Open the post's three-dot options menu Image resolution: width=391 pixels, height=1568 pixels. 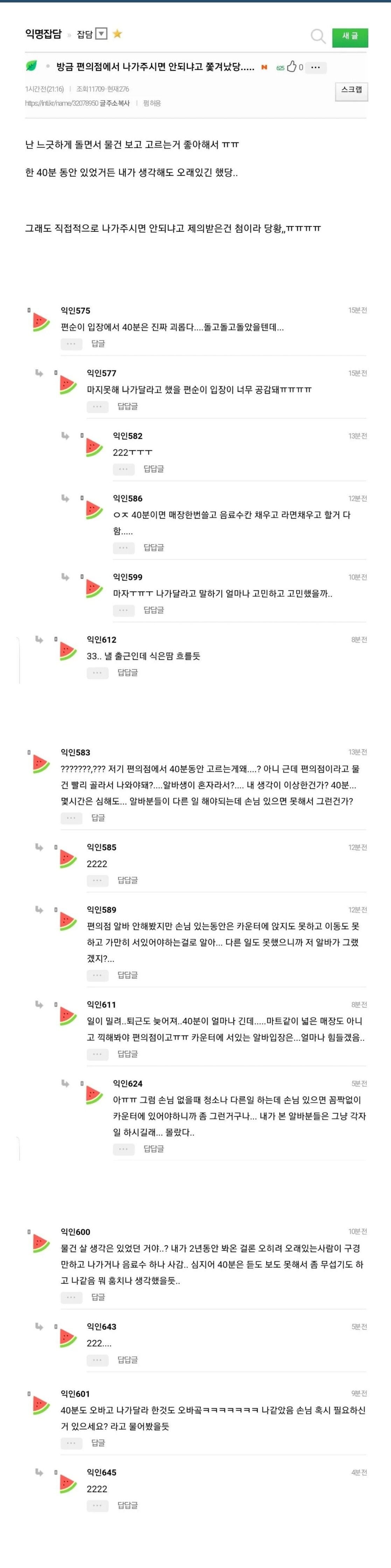tap(316, 68)
